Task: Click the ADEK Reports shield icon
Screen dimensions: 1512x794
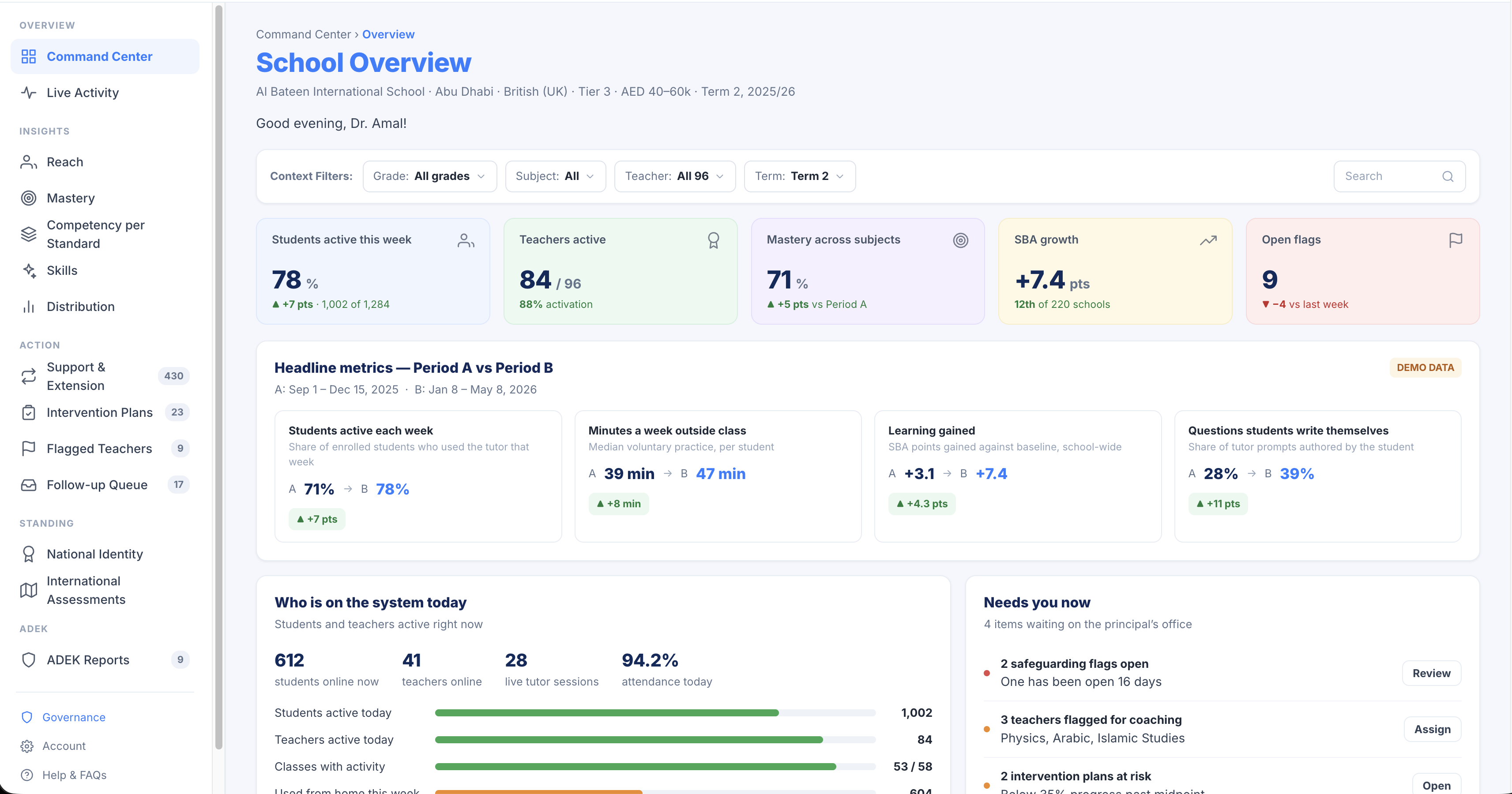Action: coord(28,659)
